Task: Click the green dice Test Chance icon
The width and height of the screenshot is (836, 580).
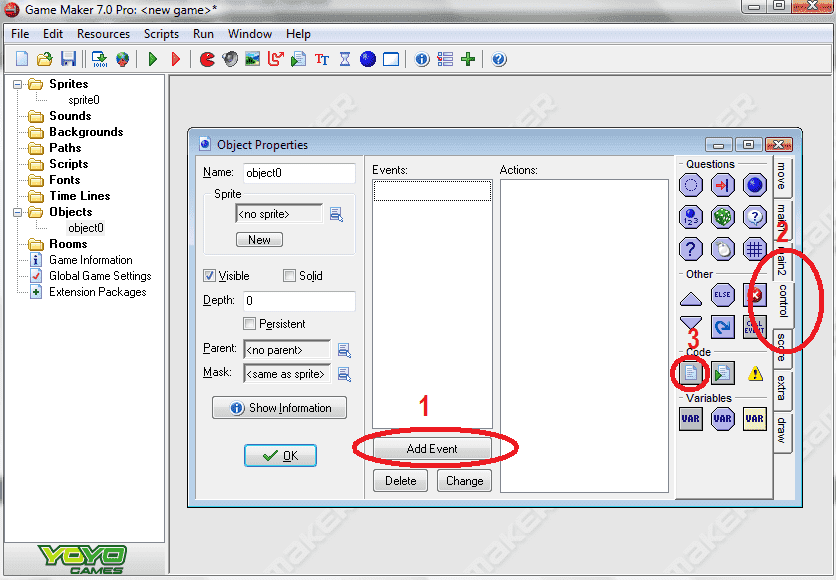Action: click(722, 216)
